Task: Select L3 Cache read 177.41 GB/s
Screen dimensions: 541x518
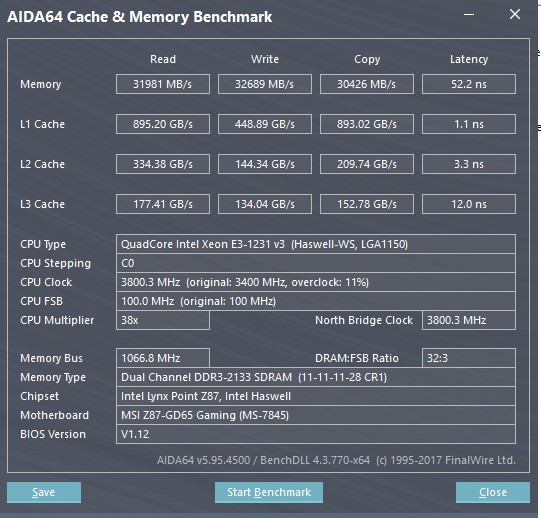Action: [163, 204]
